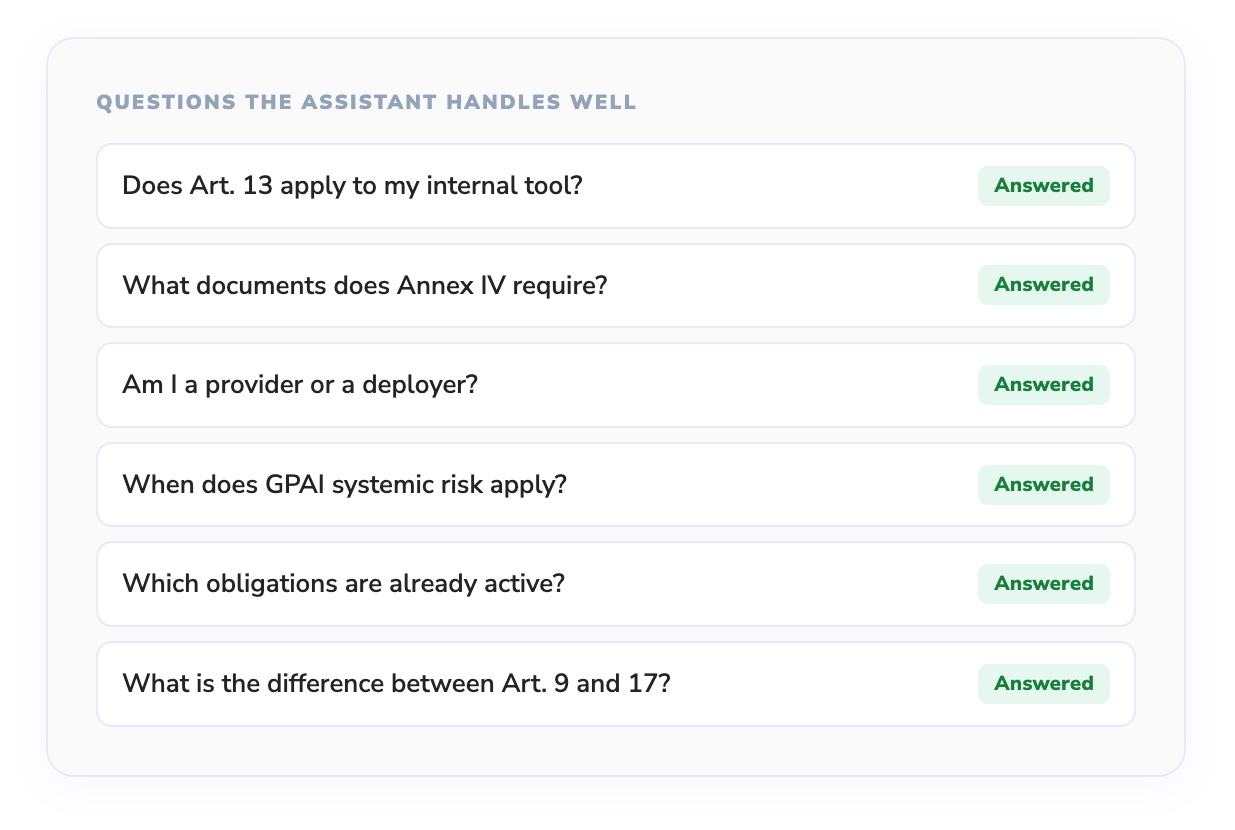Open the question about Art. 9 and 17 difference

pyautogui.click(x=395, y=684)
